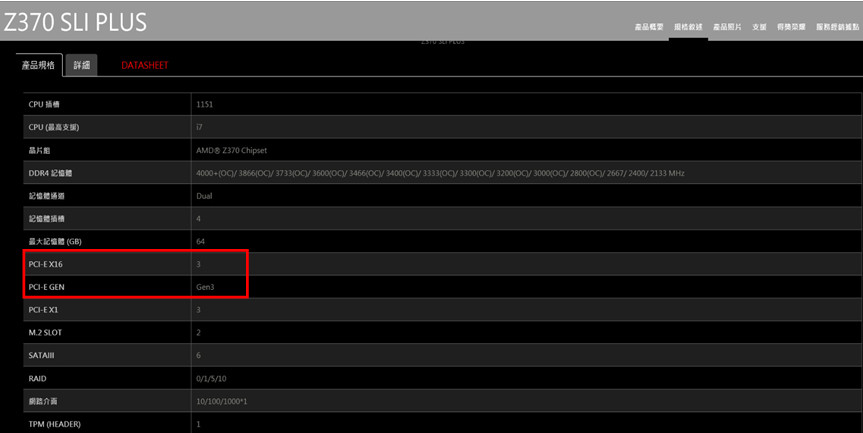The height and width of the screenshot is (433, 863).
Task: Select the 10/100/1000*1 value
Action: click(222, 402)
